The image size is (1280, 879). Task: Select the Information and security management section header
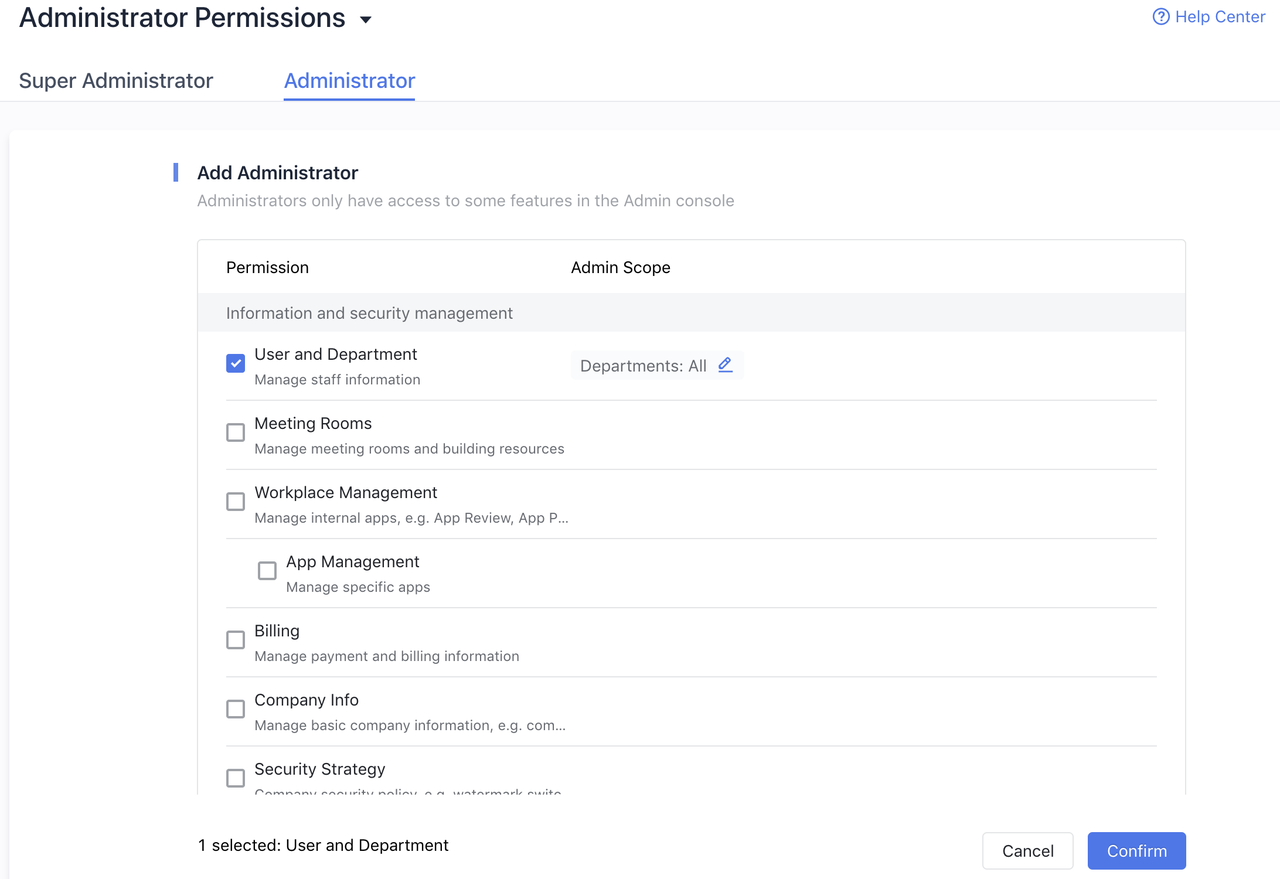pyautogui.click(x=370, y=313)
